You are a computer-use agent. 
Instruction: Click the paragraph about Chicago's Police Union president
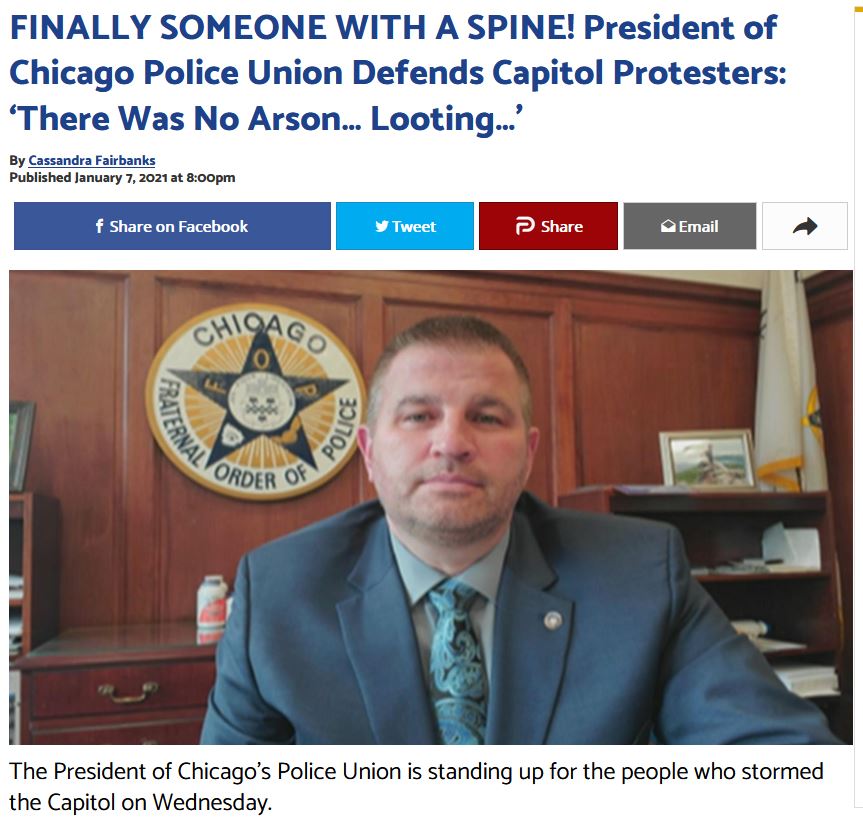[416, 786]
